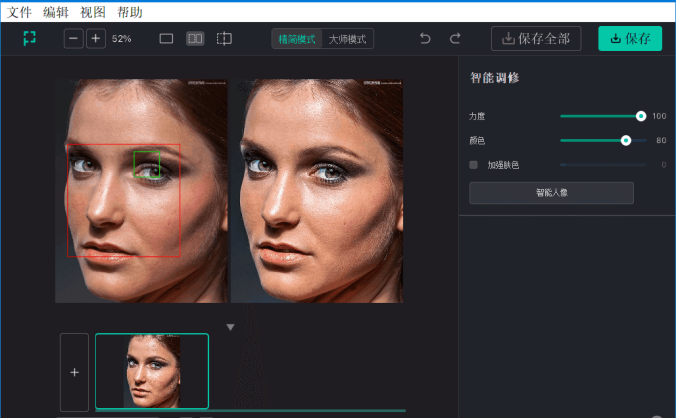
Task: Zoom out with the minus button
Action: pos(74,38)
